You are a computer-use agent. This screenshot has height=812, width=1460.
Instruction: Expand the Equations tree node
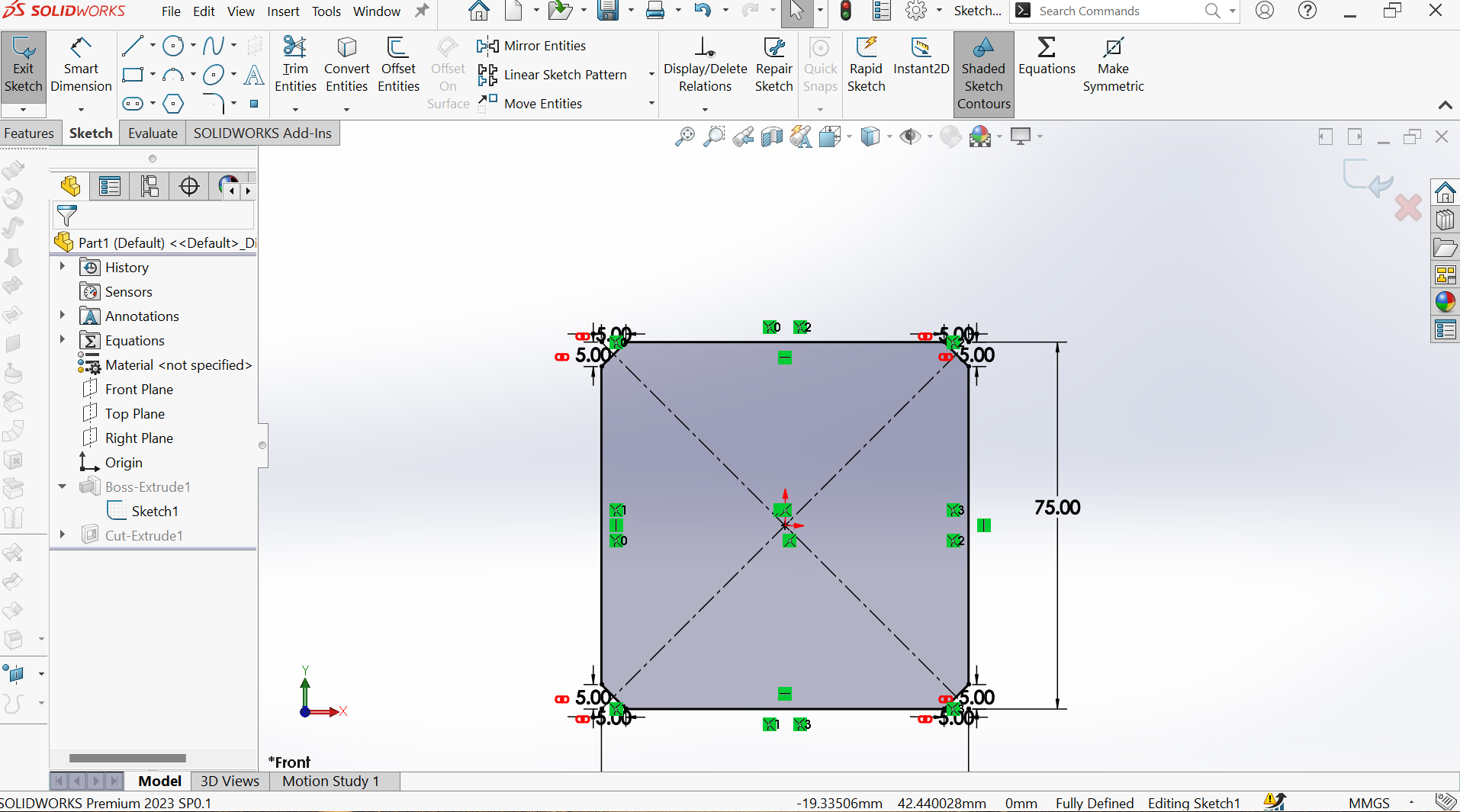[x=63, y=339]
